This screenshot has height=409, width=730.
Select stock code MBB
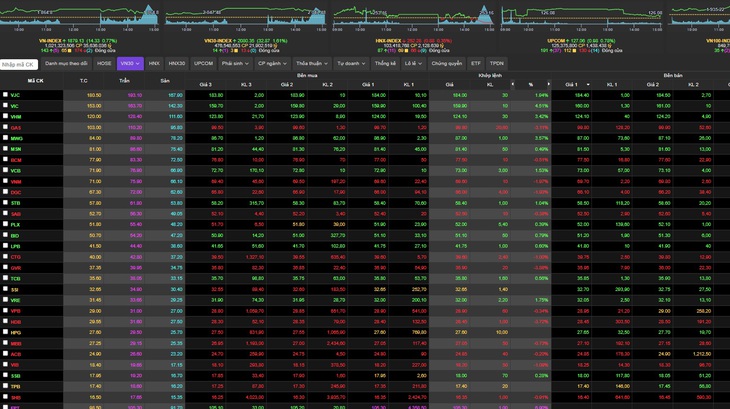click(16, 343)
